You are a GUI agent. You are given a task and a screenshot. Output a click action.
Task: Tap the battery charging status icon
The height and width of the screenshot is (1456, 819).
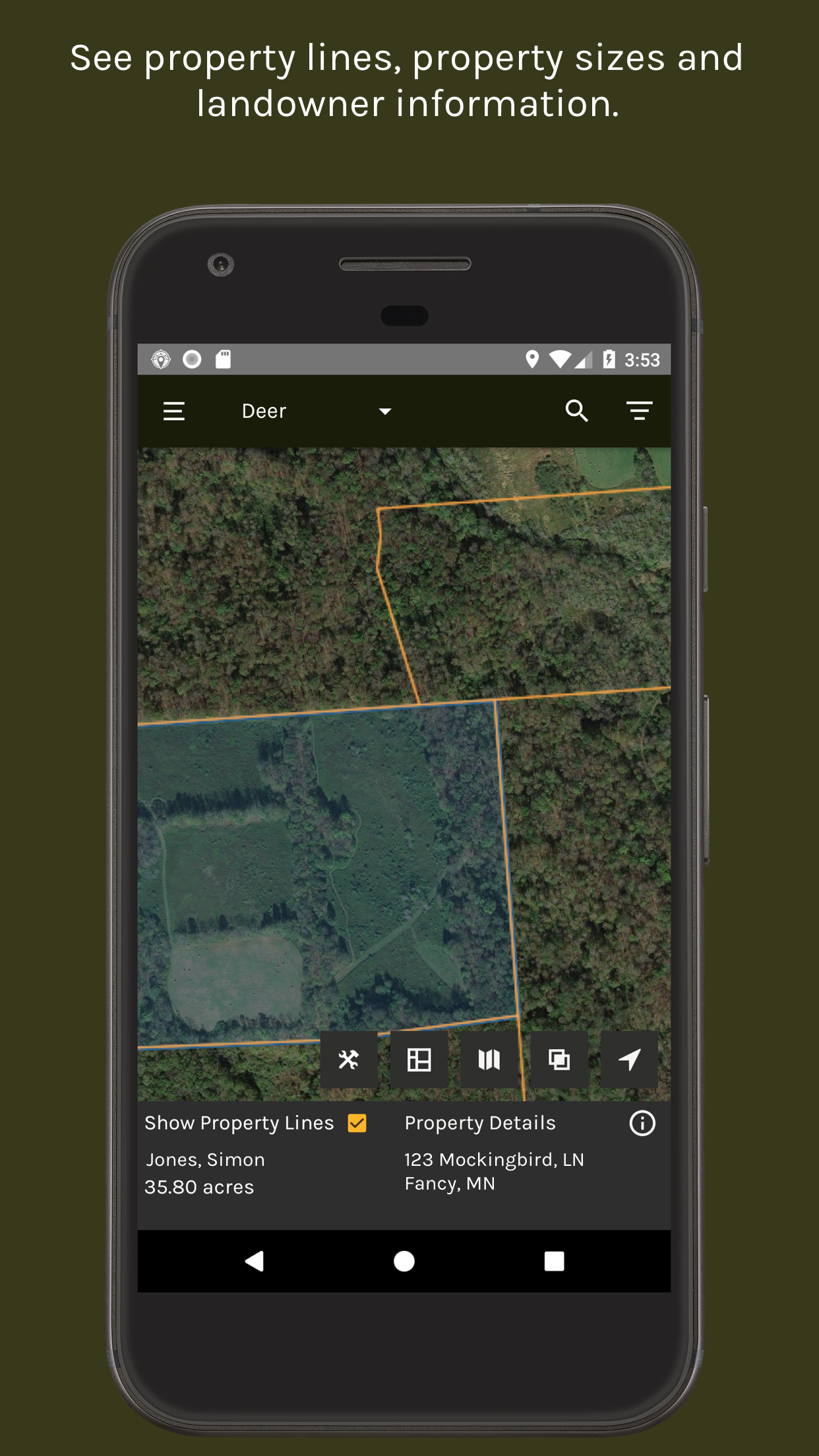click(x=609, y=359)
